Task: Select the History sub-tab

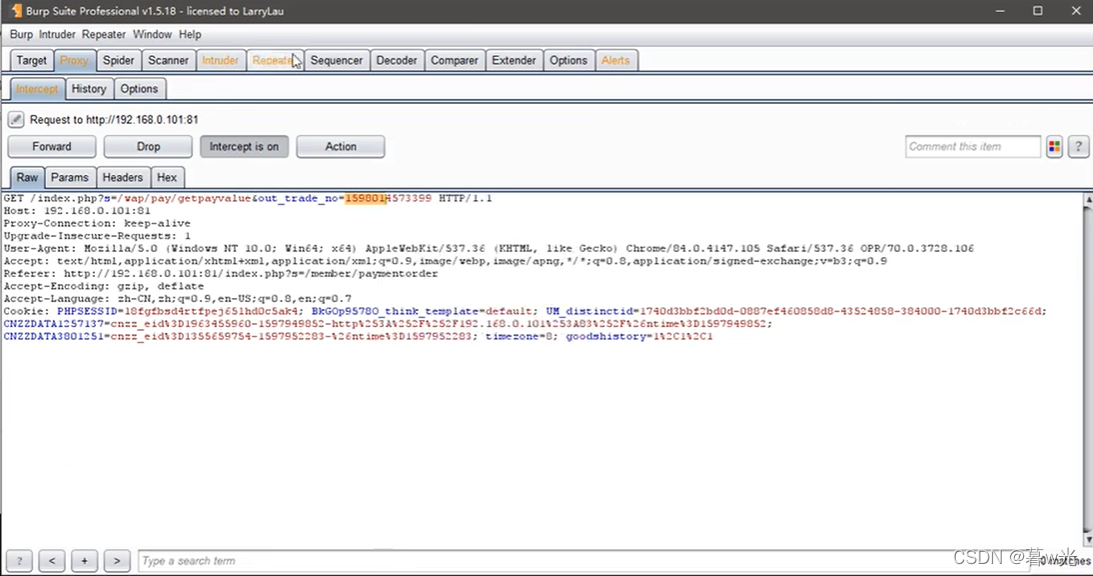Action: click(89, 89)
